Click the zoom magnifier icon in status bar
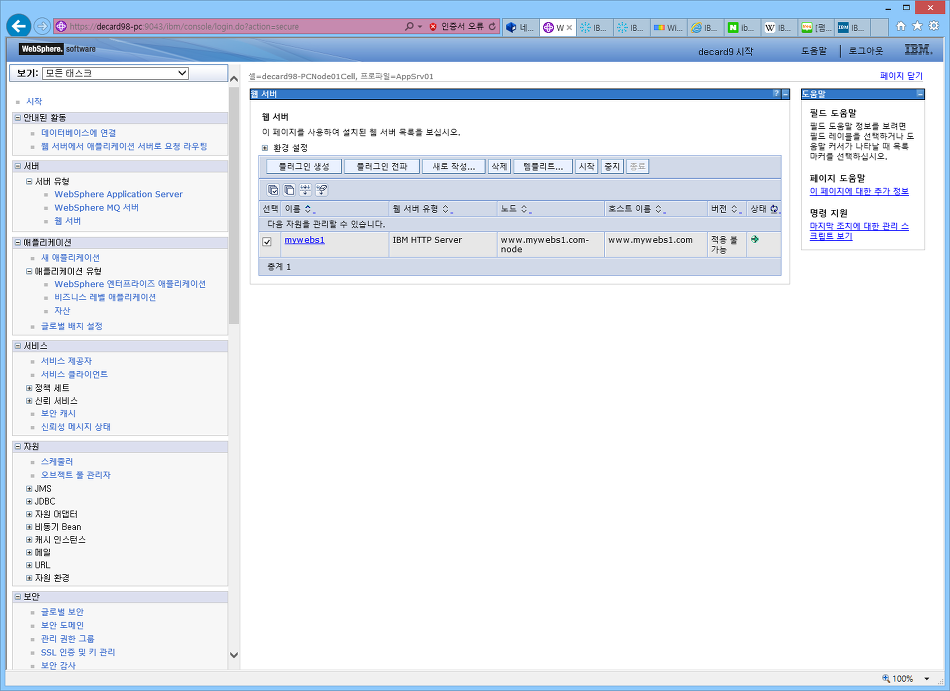Screen dimensions: 950x691 pyautogui.click(x=886, y=679)
